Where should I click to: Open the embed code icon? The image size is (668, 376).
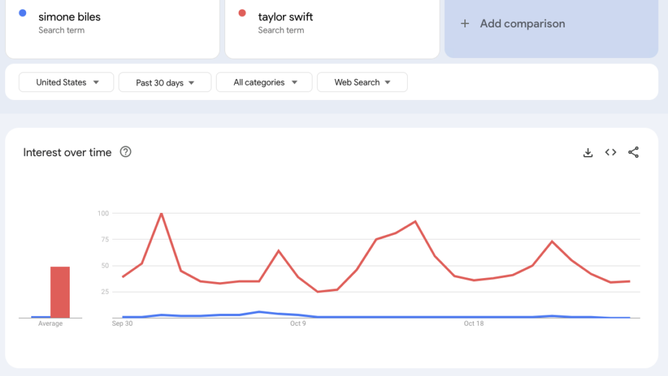tap(610, 152)
